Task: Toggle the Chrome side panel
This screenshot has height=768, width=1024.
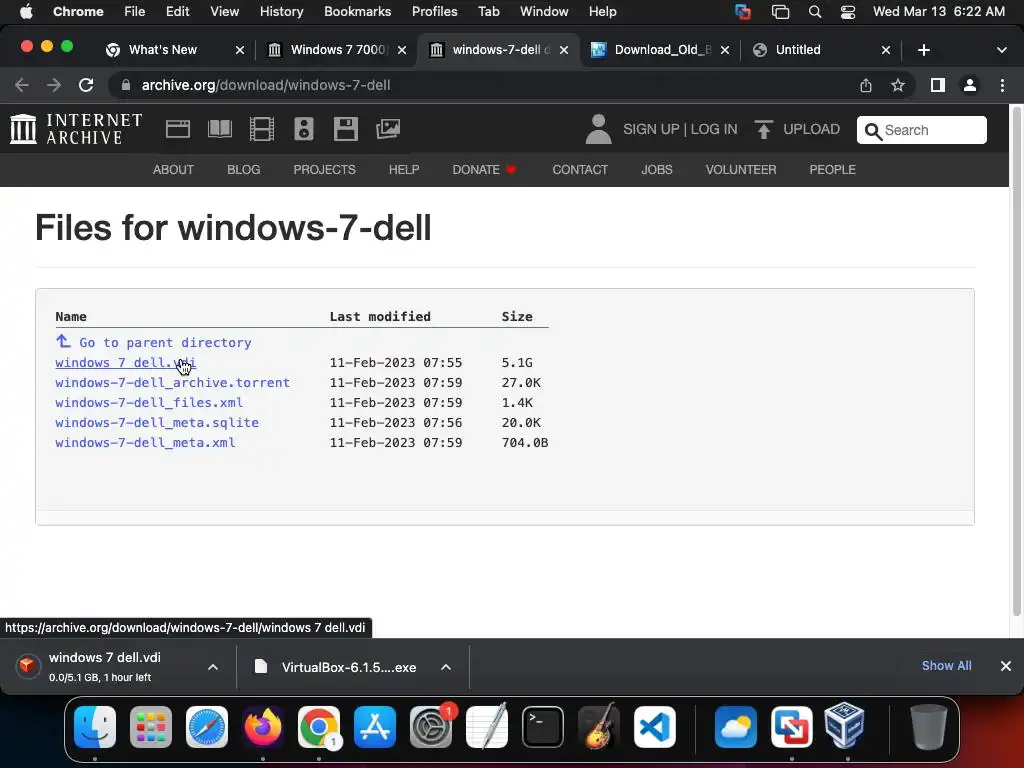Action: 938,85
